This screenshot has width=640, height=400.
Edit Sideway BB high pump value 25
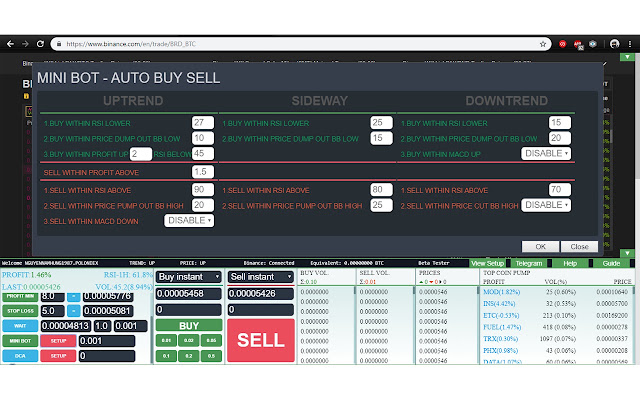381,205
